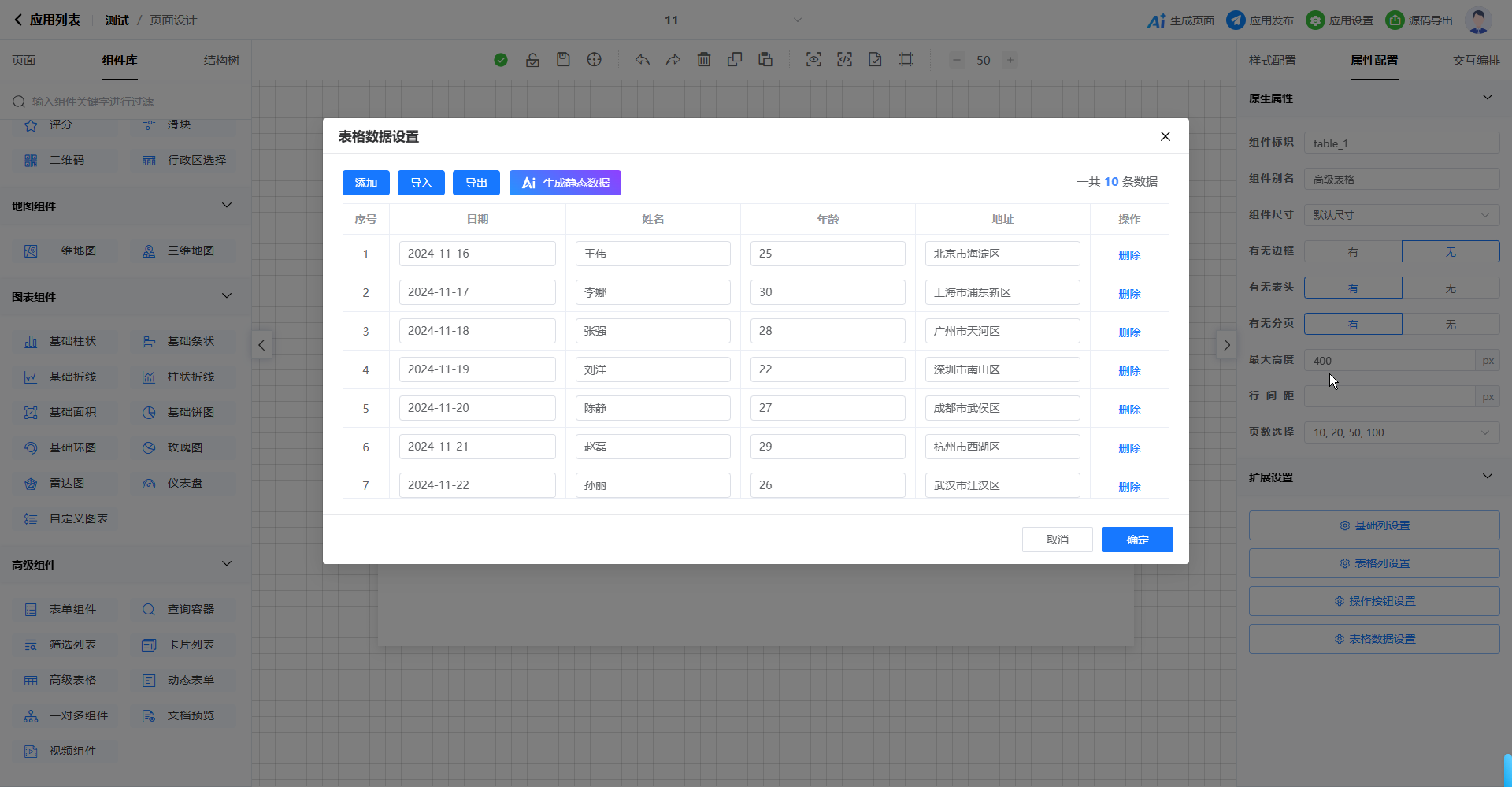The width and height of the screenshot is (1512, 787).
Task: Switch to the 结构树 tab
Action: pyautogui.click(x=221, y=61)
